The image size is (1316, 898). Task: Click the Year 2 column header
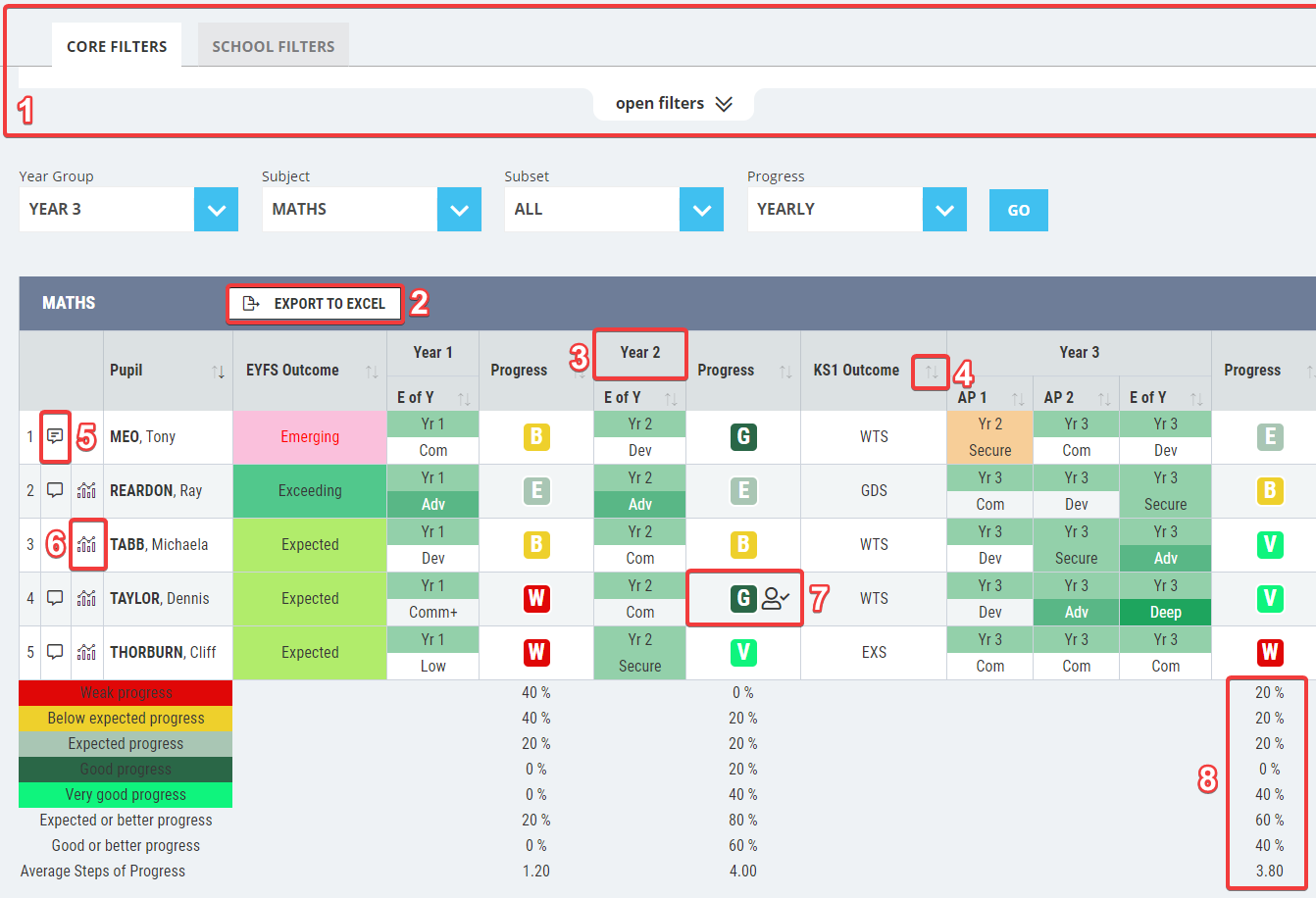(640, 353)
